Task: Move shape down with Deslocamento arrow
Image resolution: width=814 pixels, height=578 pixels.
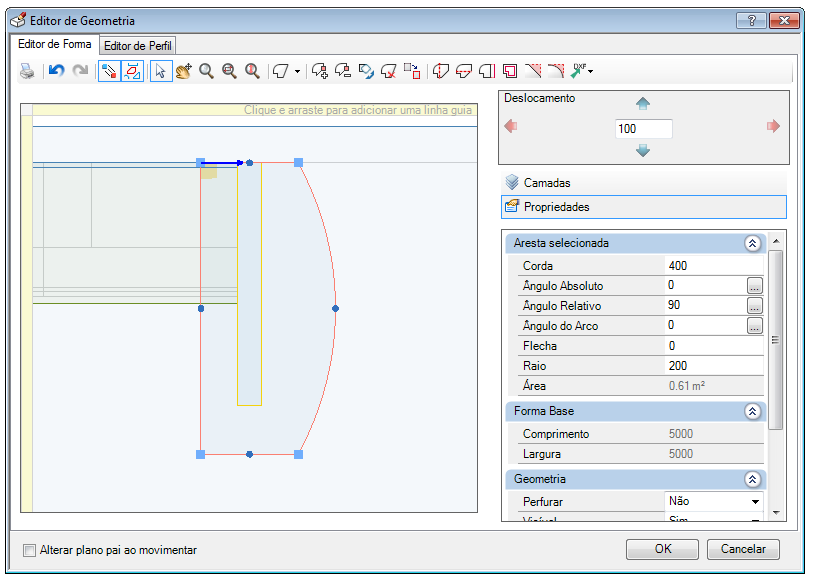Action: 643,151
